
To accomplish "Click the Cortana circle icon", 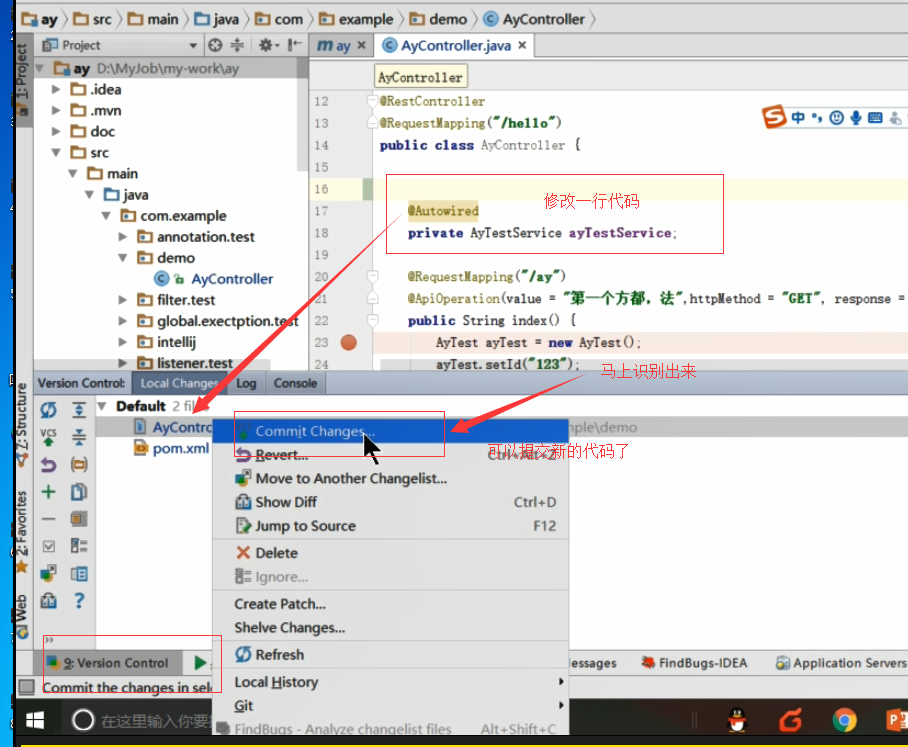I will coord(83,720).
